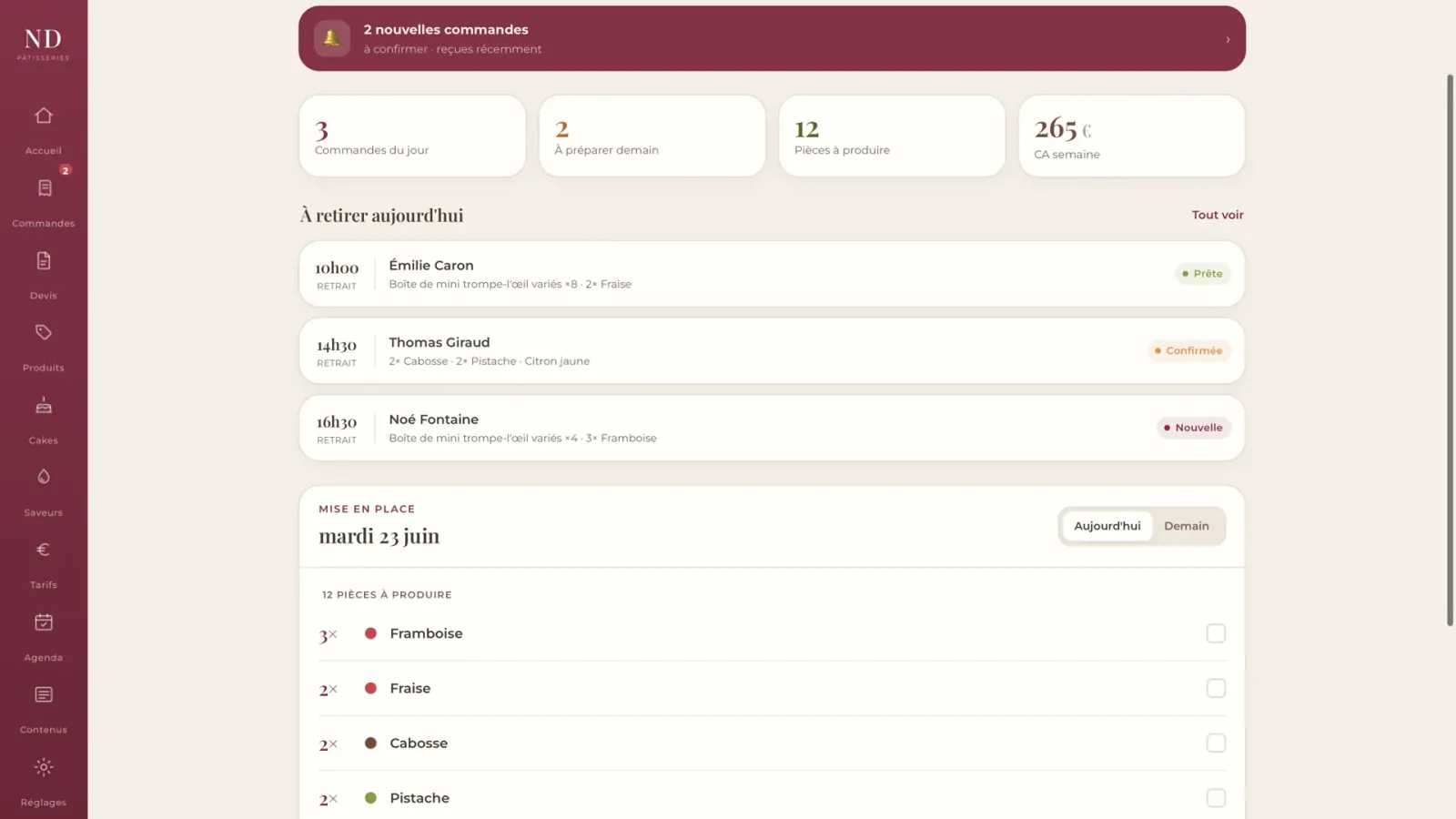Open the Cakes cake icon
The height and width of the screenshot is (819, 1456).
[x=44, y=405]
